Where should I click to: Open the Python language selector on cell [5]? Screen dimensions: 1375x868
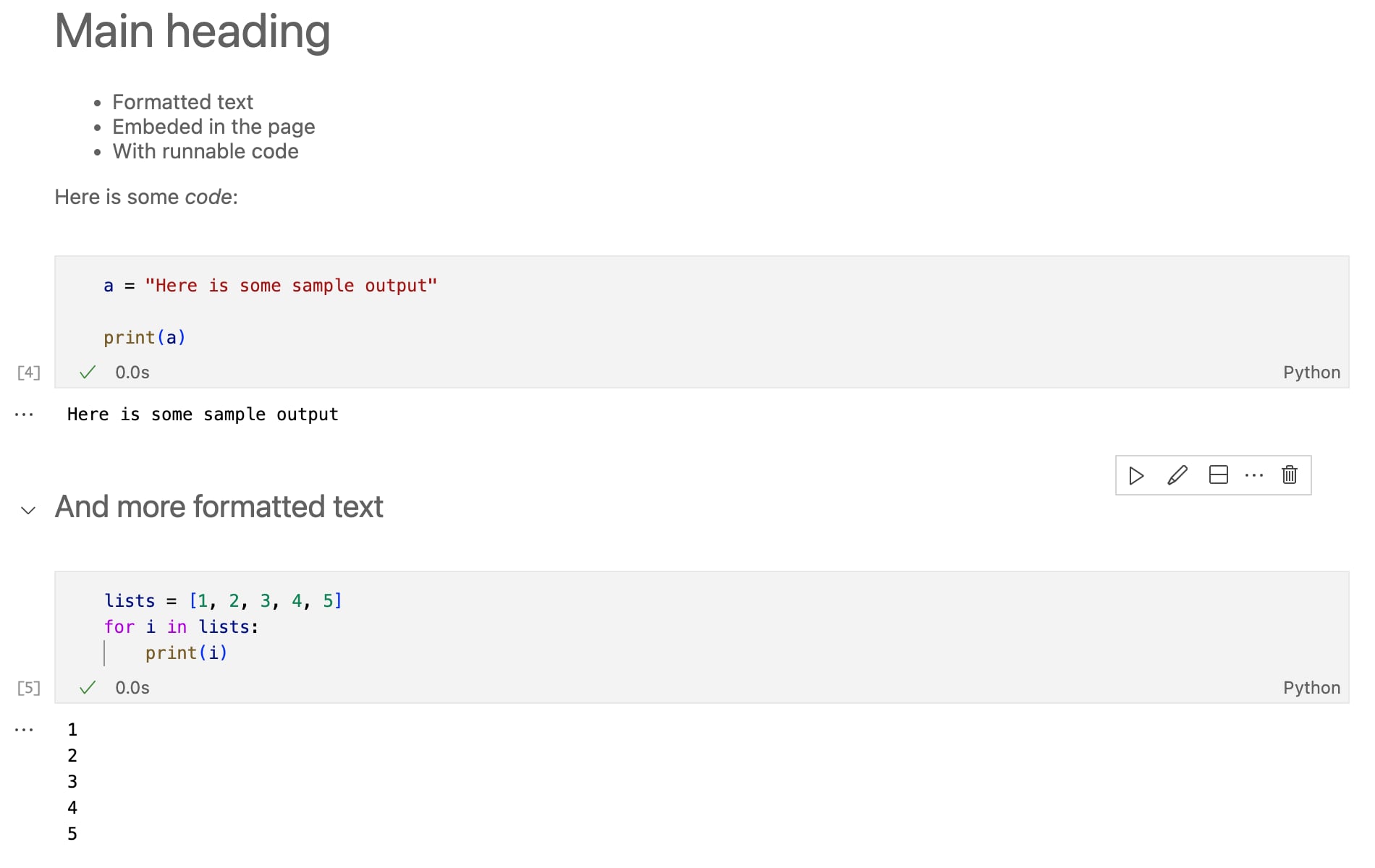click(1311, 687)
